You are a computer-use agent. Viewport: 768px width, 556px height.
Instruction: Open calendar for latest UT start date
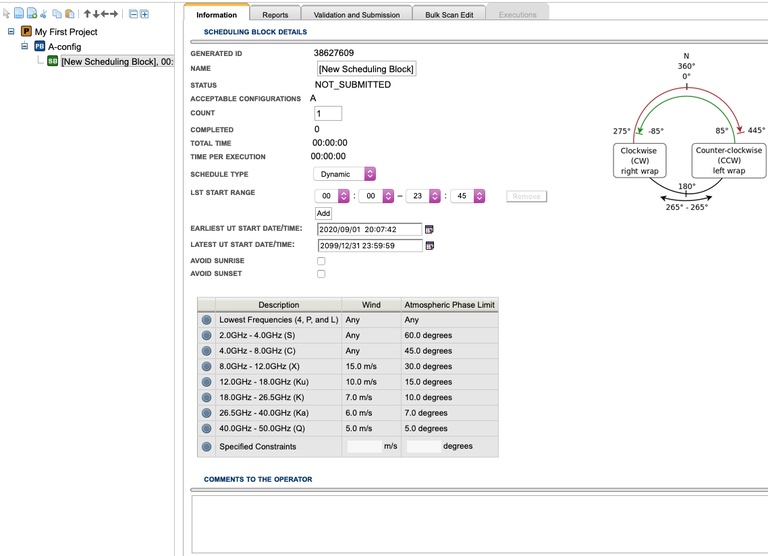click(430, 246)
